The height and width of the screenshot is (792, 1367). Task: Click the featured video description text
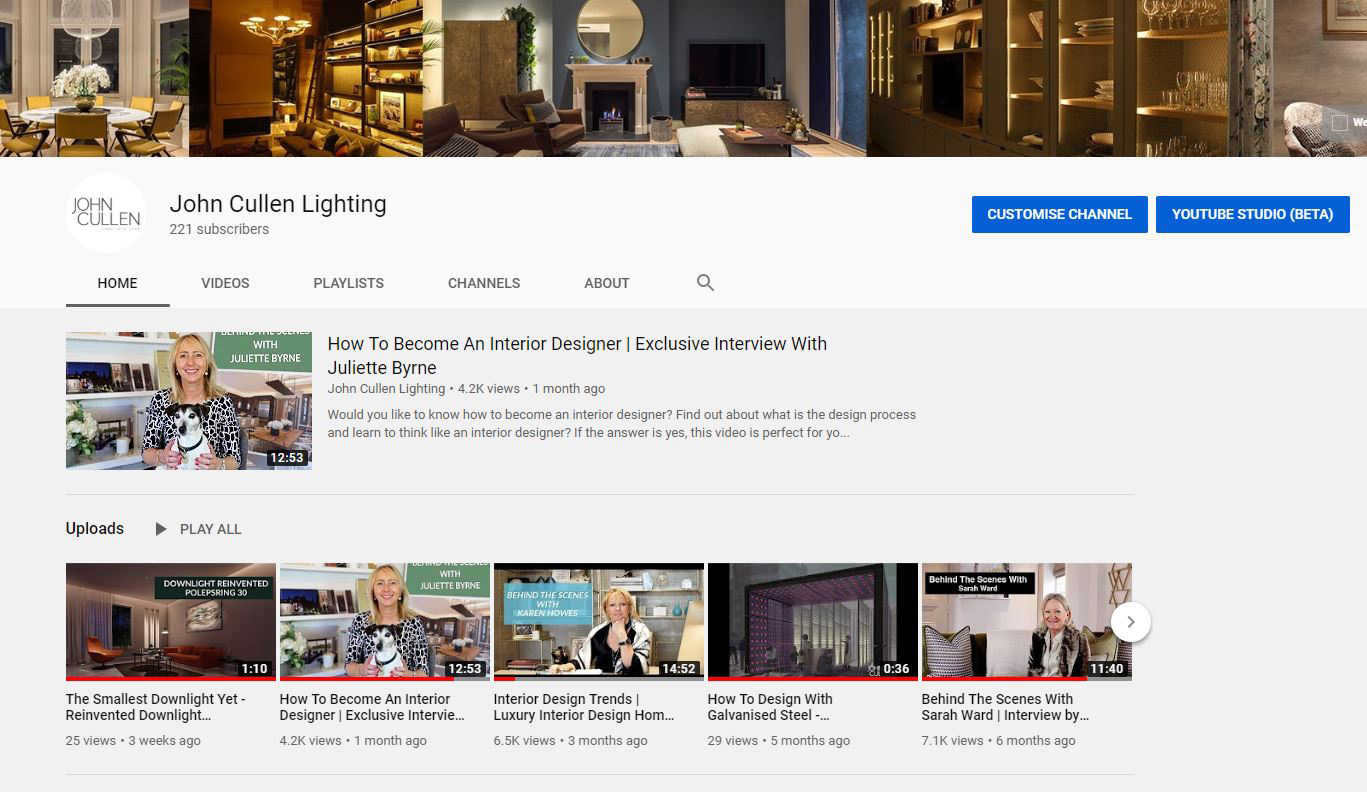click(x=622, y=424)
